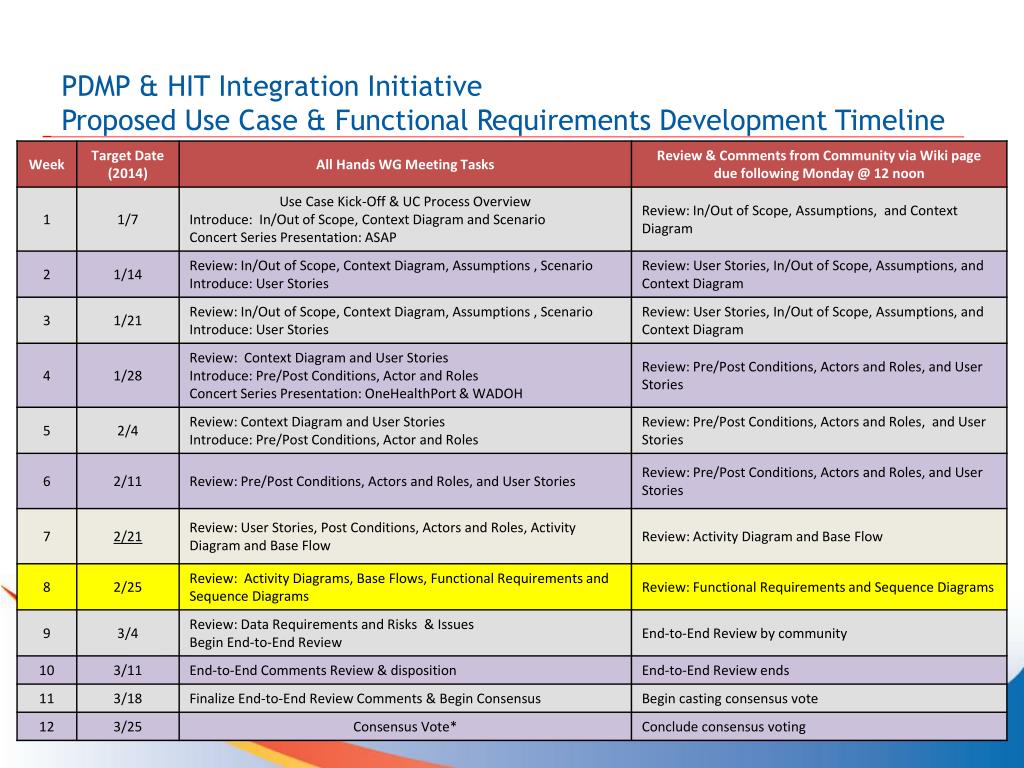
Task: Select the 'All Hands WG Meeting Tasks' header
Action: click(x=405, y=165)
